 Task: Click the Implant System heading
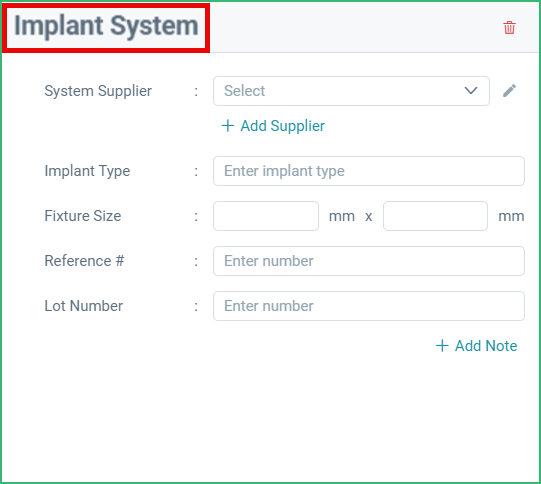click(x=106, y=26)
